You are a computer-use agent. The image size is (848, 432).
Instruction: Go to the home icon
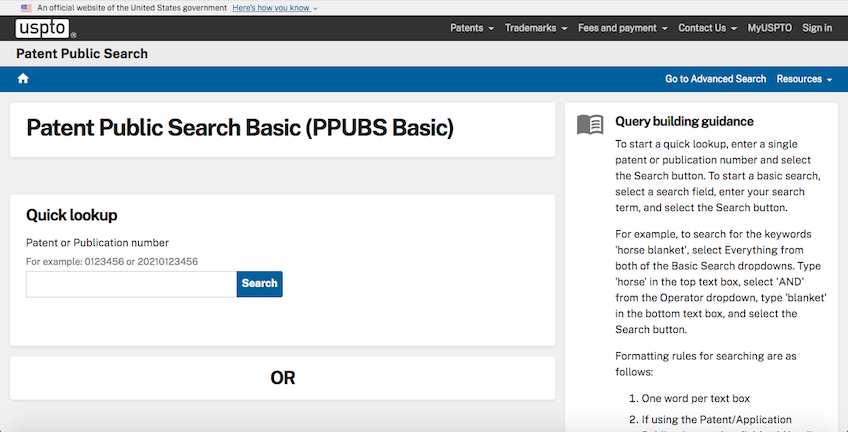(23, 79)
